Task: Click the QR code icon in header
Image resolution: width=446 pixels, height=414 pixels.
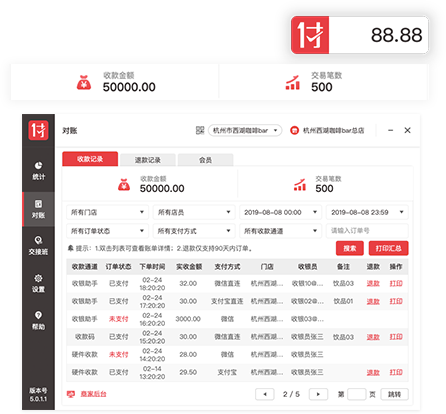Action: click(x=200, y=130)
